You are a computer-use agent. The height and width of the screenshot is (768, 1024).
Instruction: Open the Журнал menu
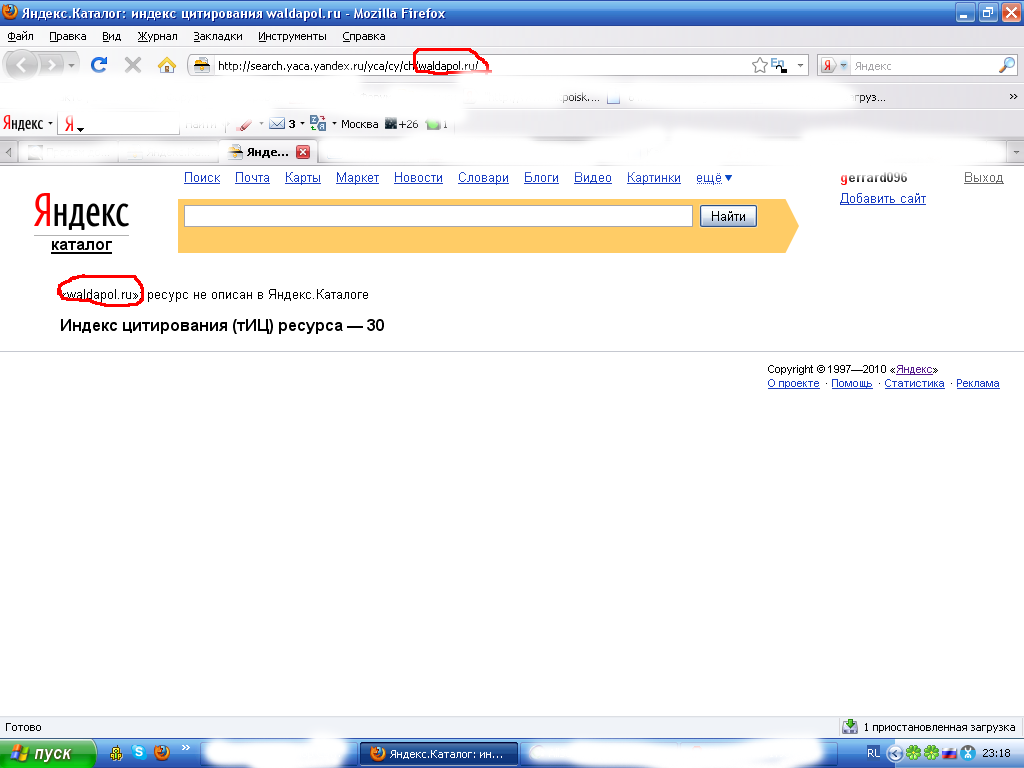[157, 37]
